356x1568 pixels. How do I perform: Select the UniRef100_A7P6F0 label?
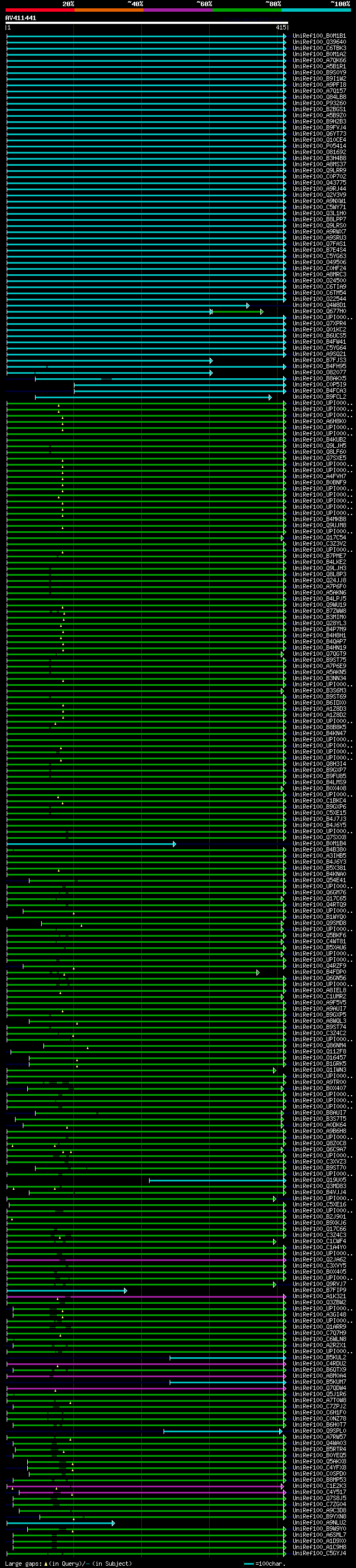tap(319, 587)
